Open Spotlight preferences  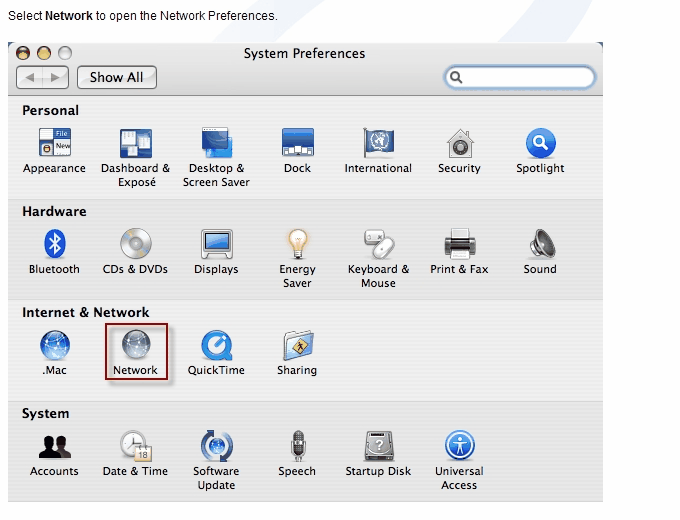point(540,150)
